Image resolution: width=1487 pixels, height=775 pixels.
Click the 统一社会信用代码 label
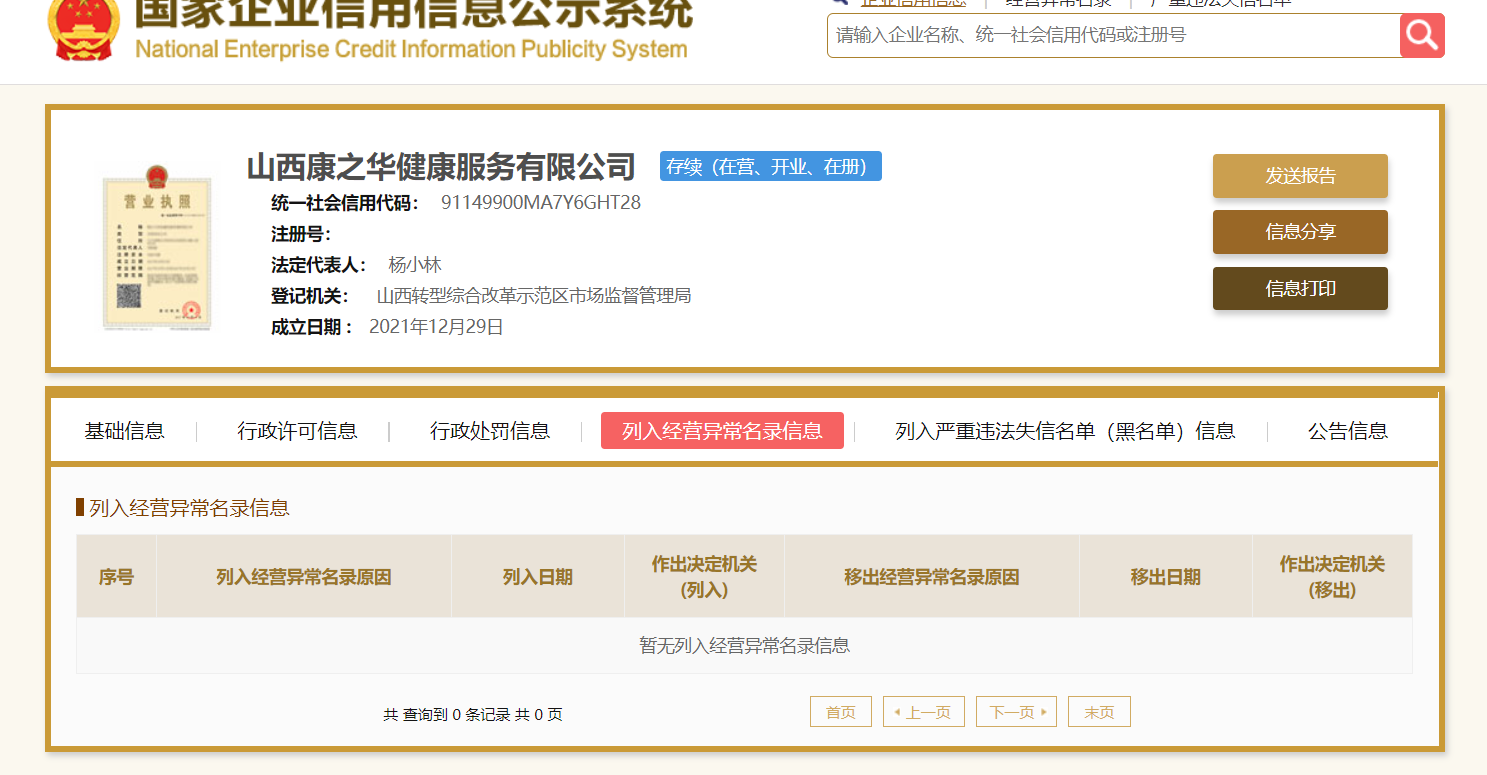[346, 203]
